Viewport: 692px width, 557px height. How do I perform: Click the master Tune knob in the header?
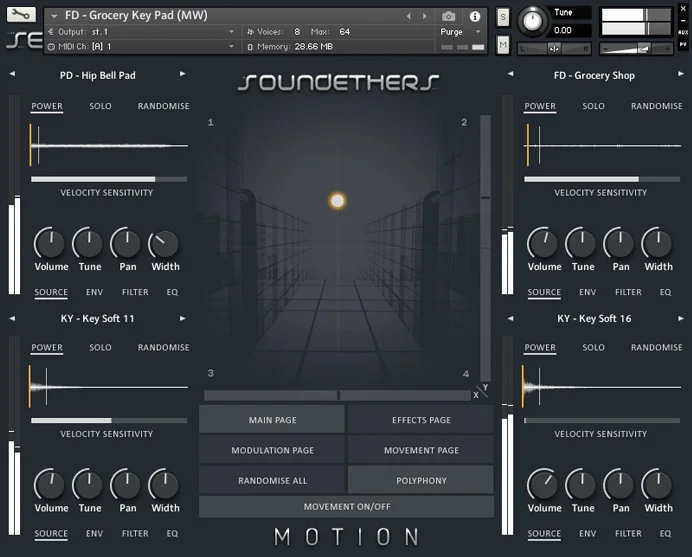(x=532, y=21)
